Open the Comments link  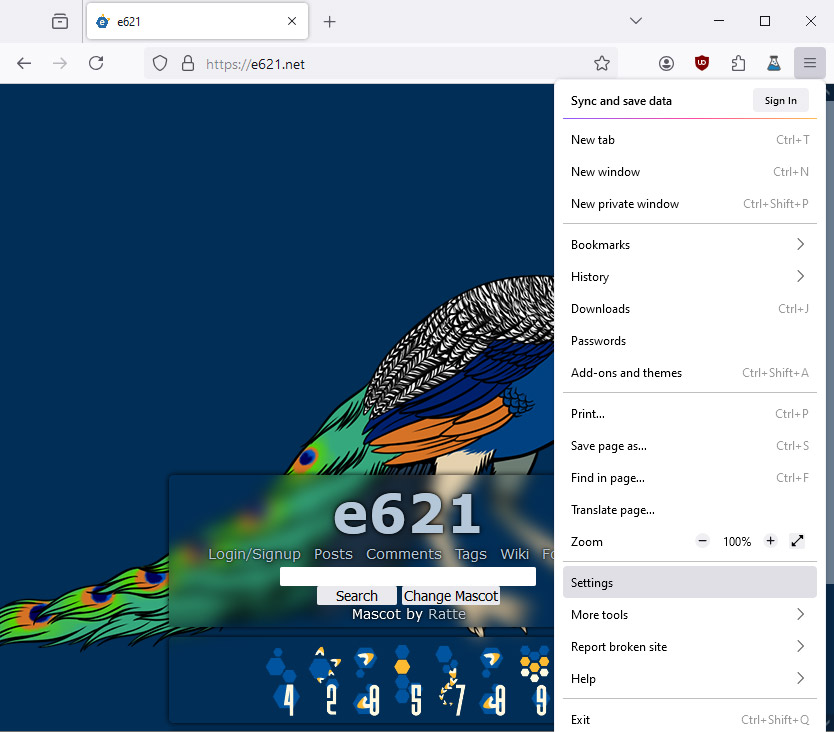pos(404,554)
